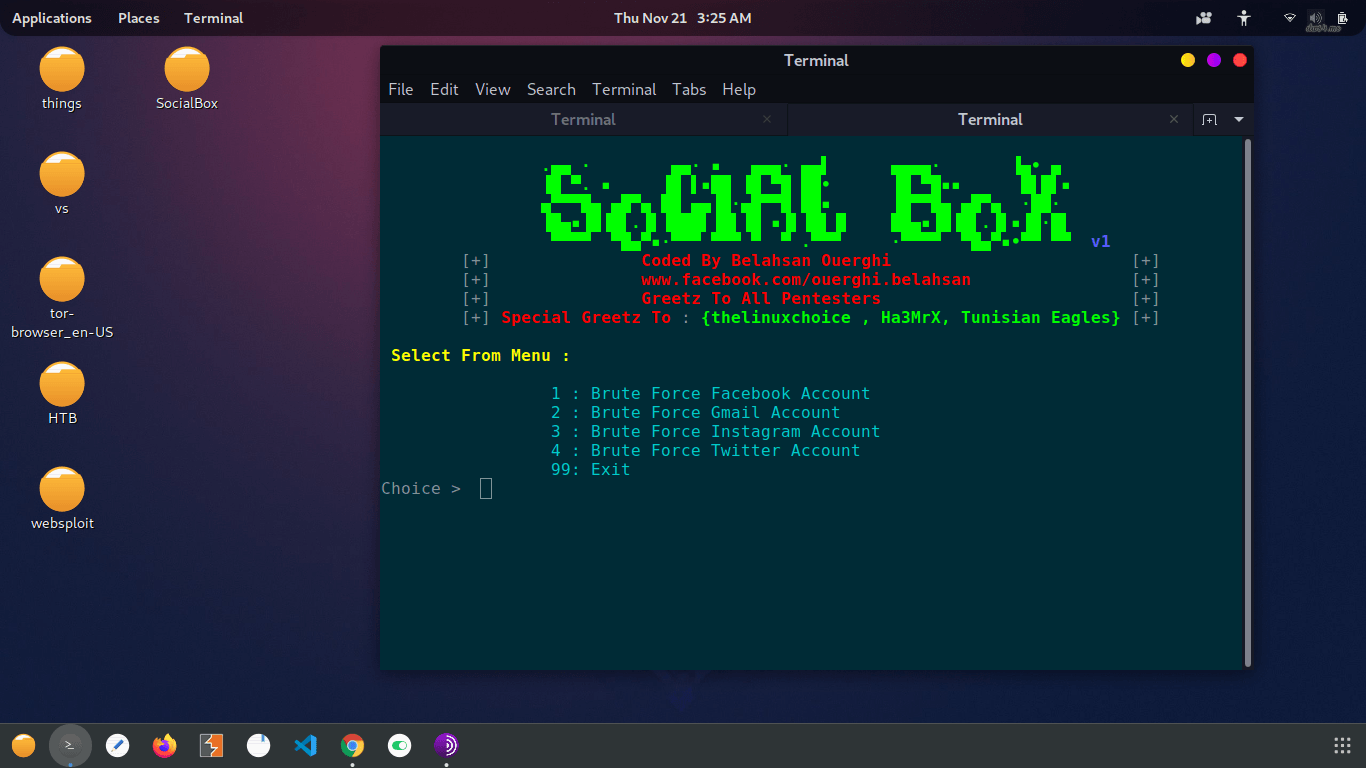Viewport: 1366px width, 768px height.
Task: Close the active second Terminal tab
Action: click(x=1174, y=119)
